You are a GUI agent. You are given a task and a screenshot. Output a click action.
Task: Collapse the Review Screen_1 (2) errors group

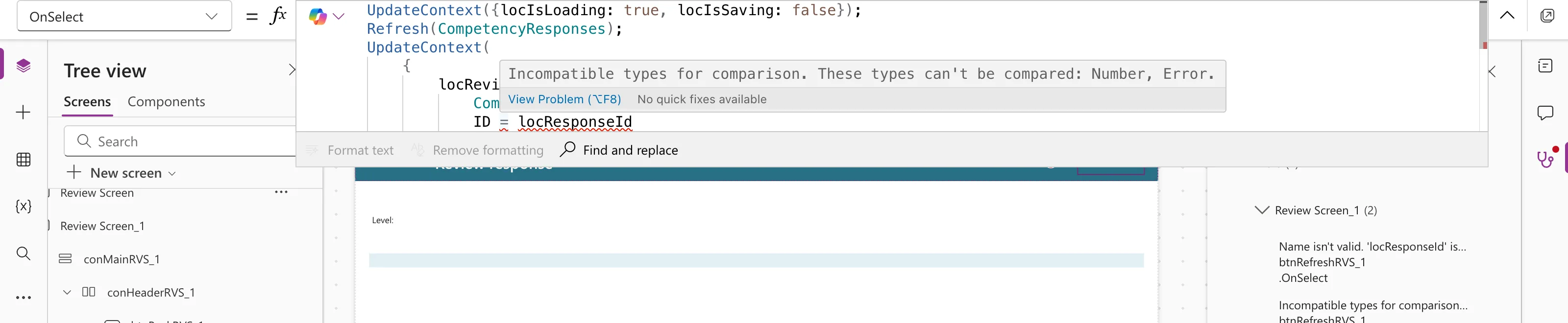coord(1261,210)
